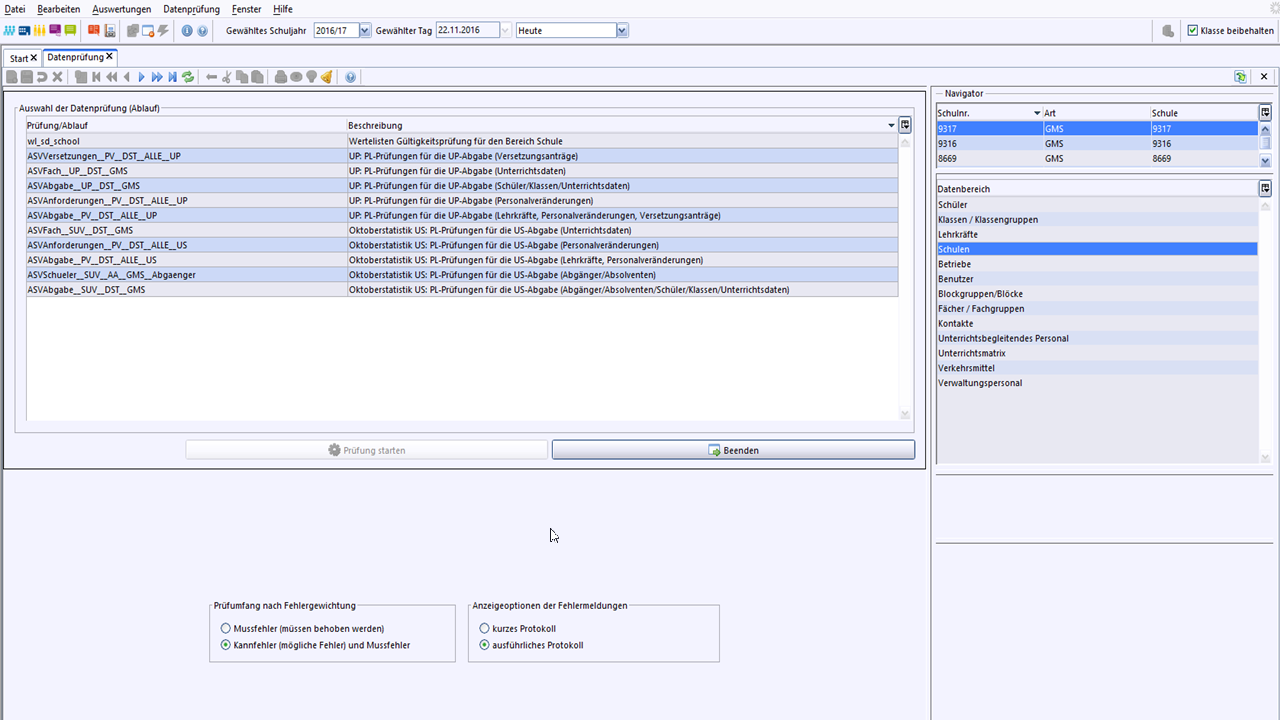This screenshot has width=1280, height=720.
Task: Close the navigator panel with X button
Action: click(x=1264, y=77)
